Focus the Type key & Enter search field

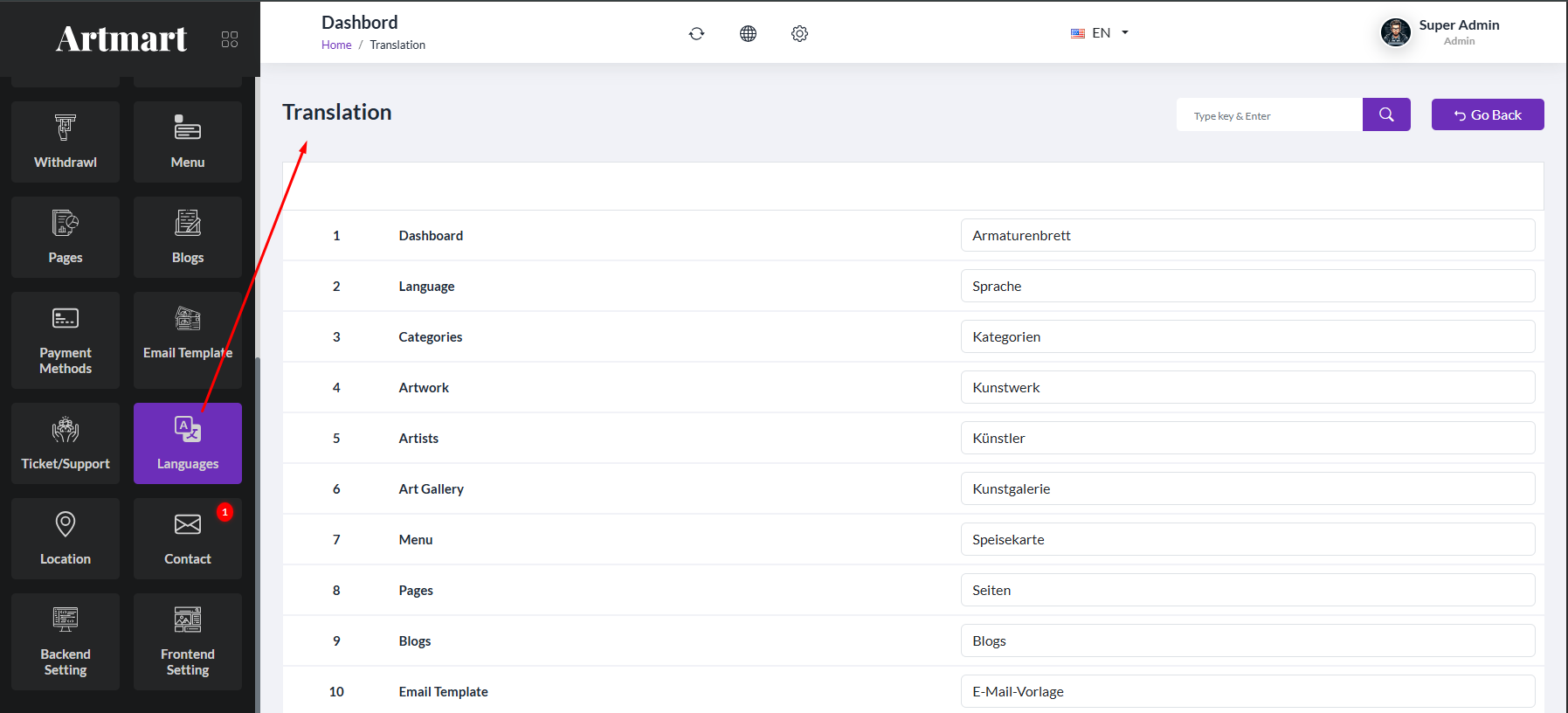tap(1269, 115)
